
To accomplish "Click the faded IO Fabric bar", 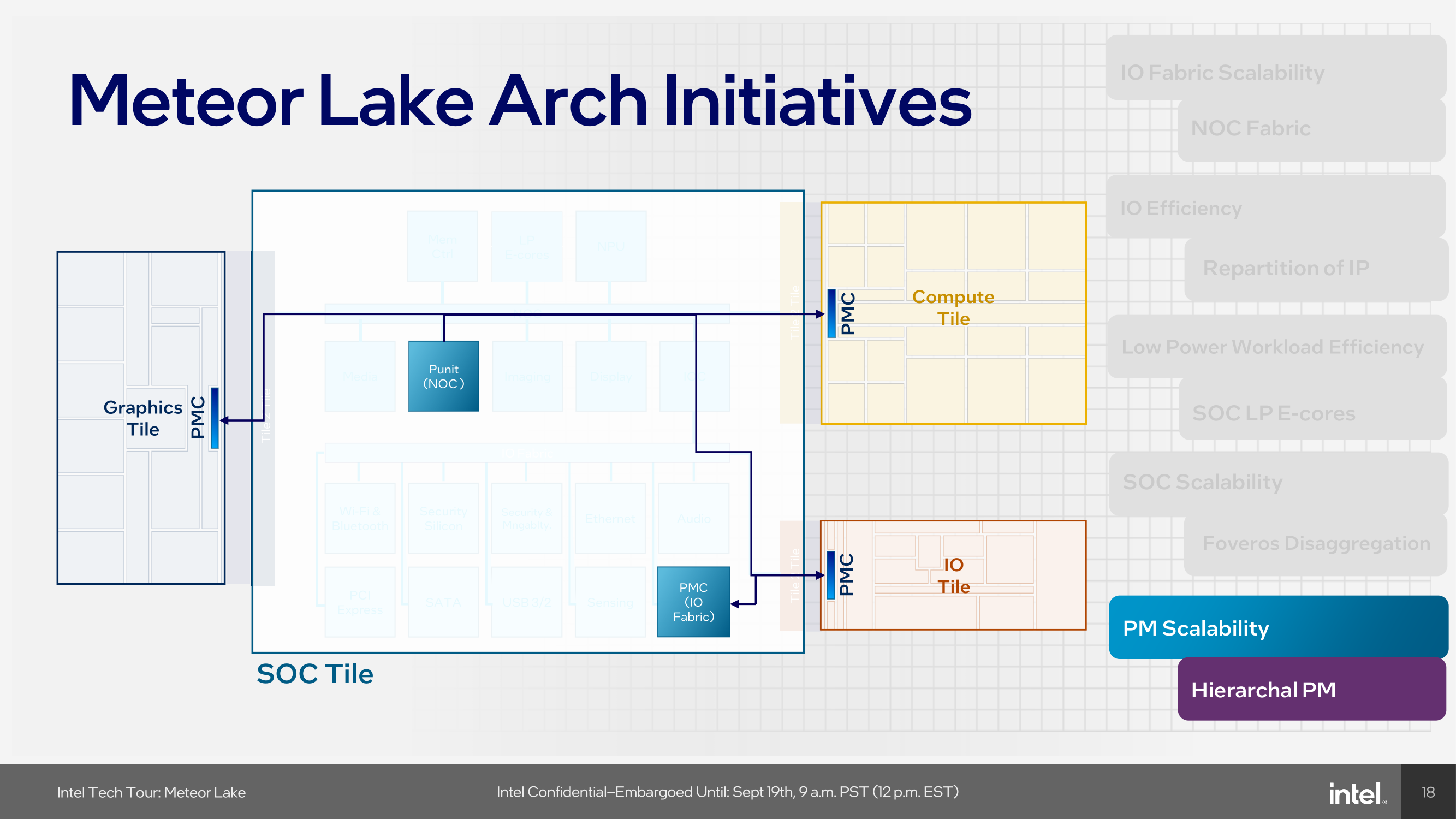I will pyautogui.click(x=527, y=453).
